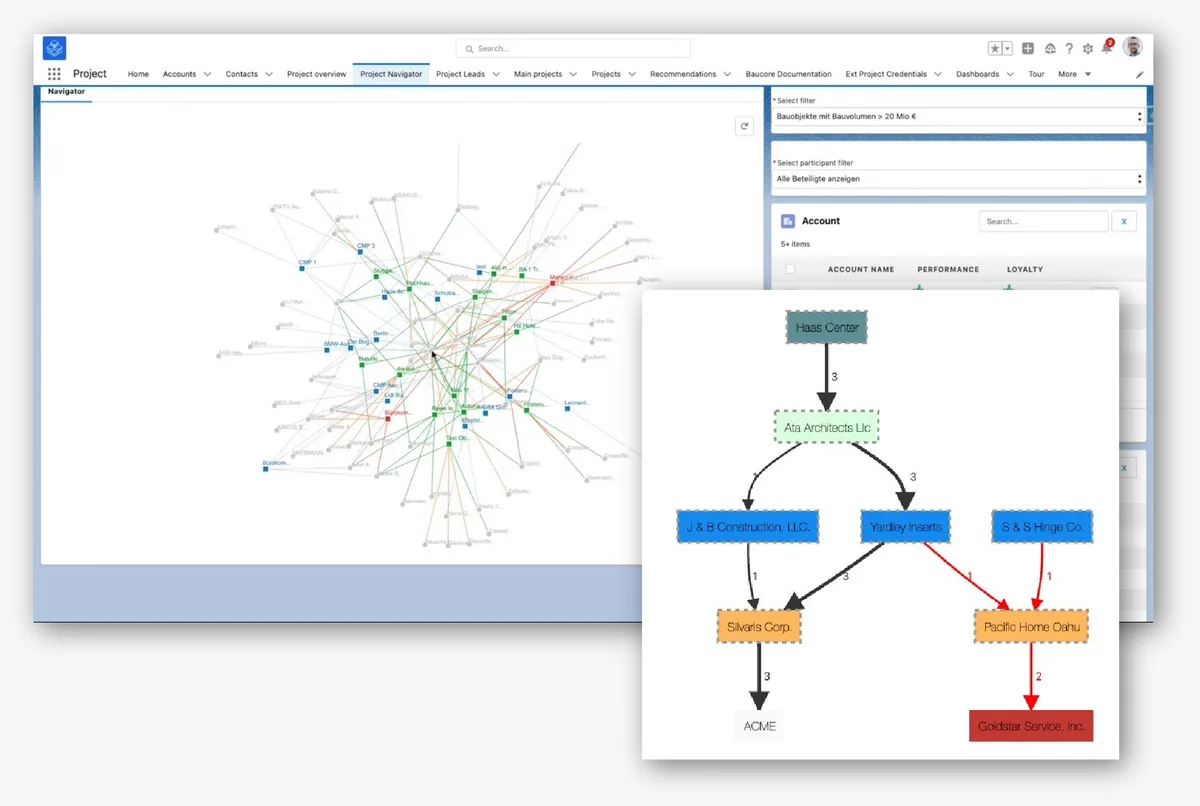1200x806 pixels.
Task: Expand the Main projects tab chevron
Action: (x=573, y=74)
